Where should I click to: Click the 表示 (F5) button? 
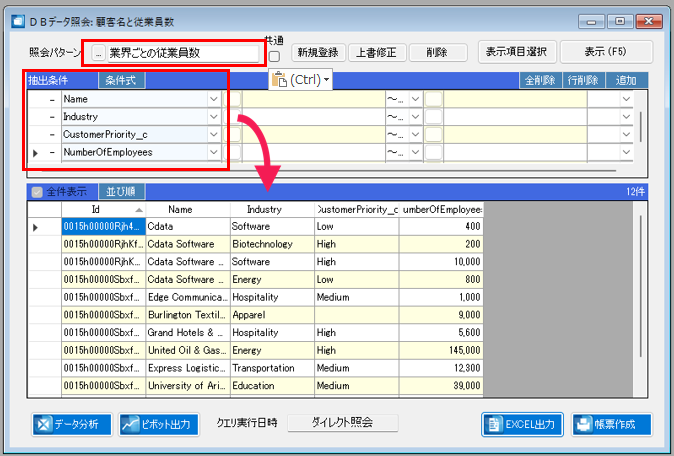pyautogui.click(x=606, y=52)
